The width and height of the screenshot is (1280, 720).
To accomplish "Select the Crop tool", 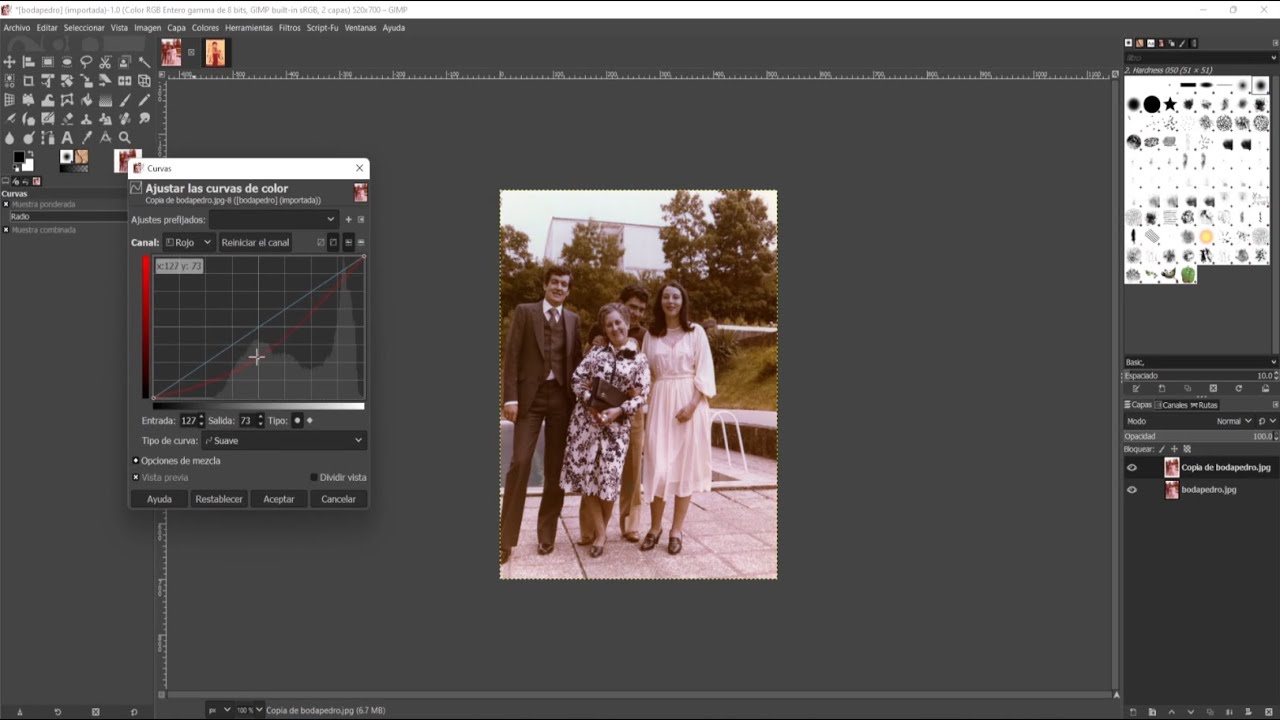I will [x=28, y=81].
